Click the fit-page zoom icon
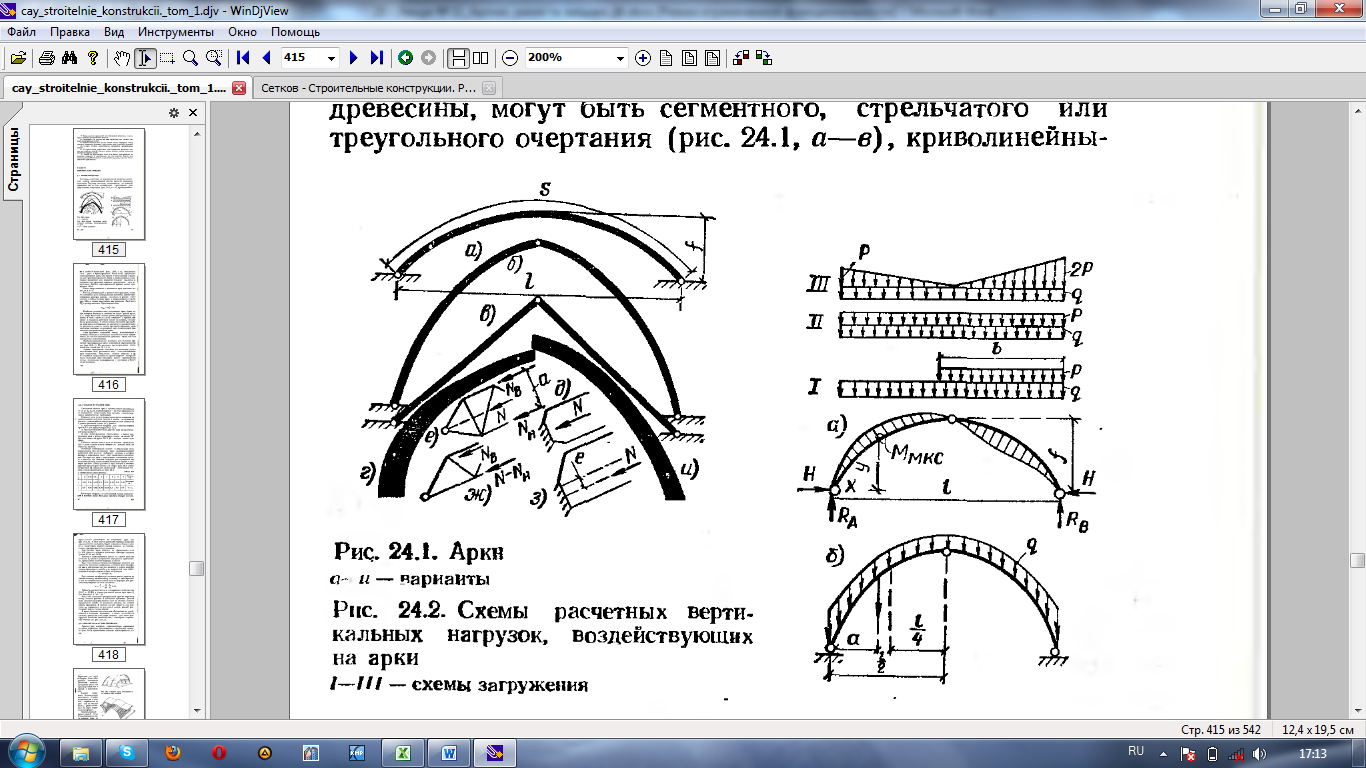 point(689,58)
